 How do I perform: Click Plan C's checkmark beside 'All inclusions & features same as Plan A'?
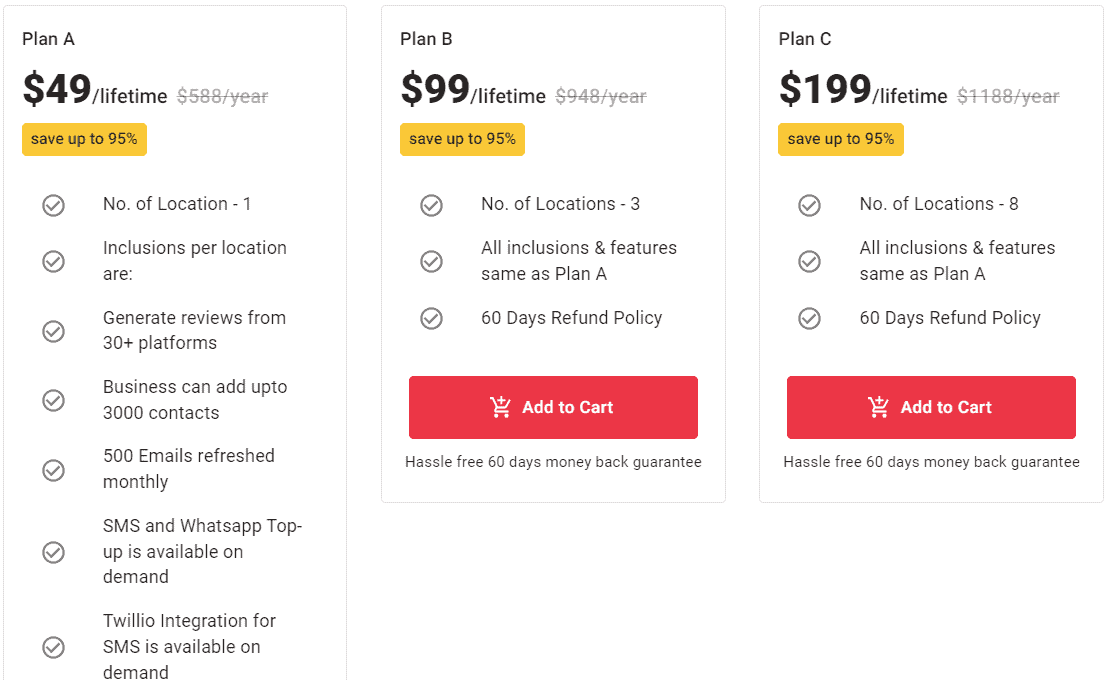pyautogui.click(x=809, y=261)
